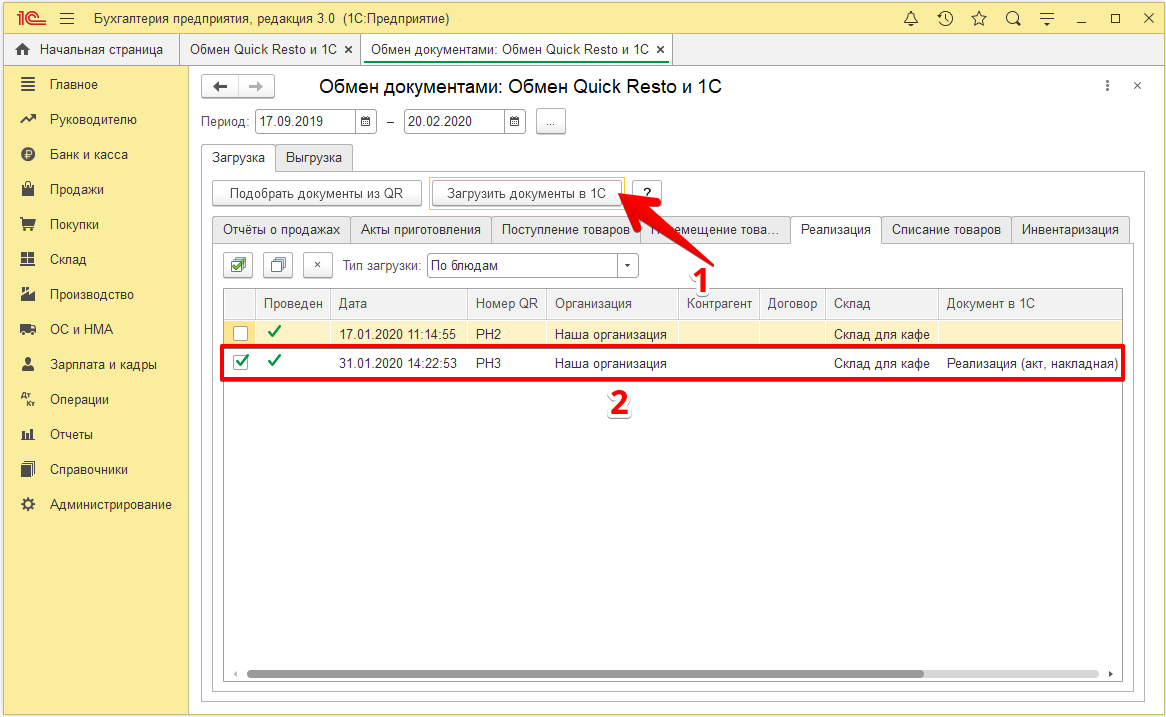
Task: Open favorites star icon
Action: (x=979, y=19)
